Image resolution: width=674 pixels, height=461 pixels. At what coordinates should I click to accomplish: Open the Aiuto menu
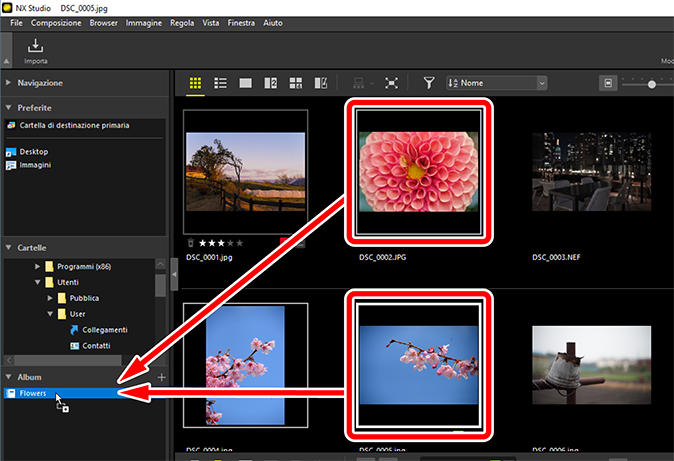click(273, 23)
